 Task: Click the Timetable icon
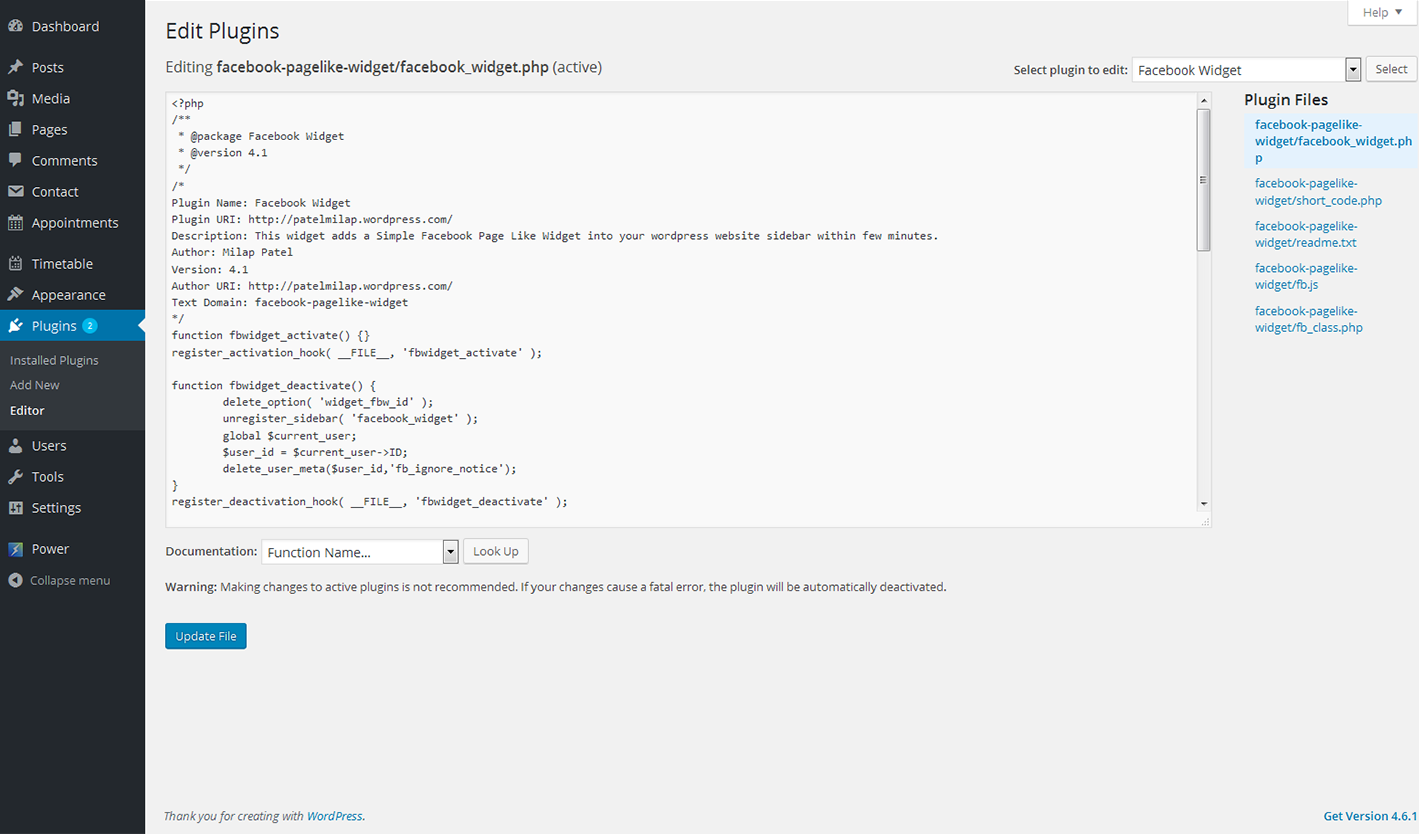(x=16, y=263)
